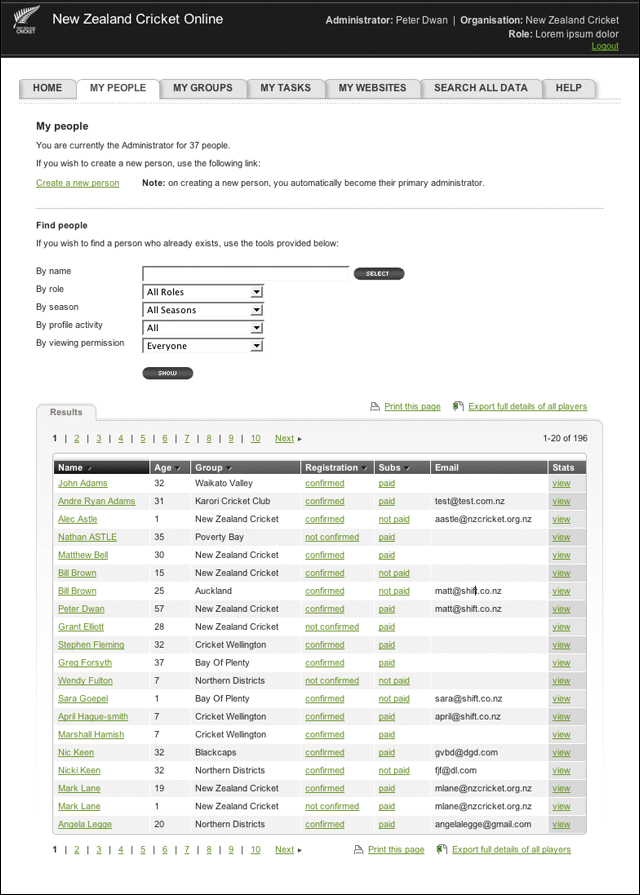Open the By role dropdown
The image size is (640, 895).
256,292
